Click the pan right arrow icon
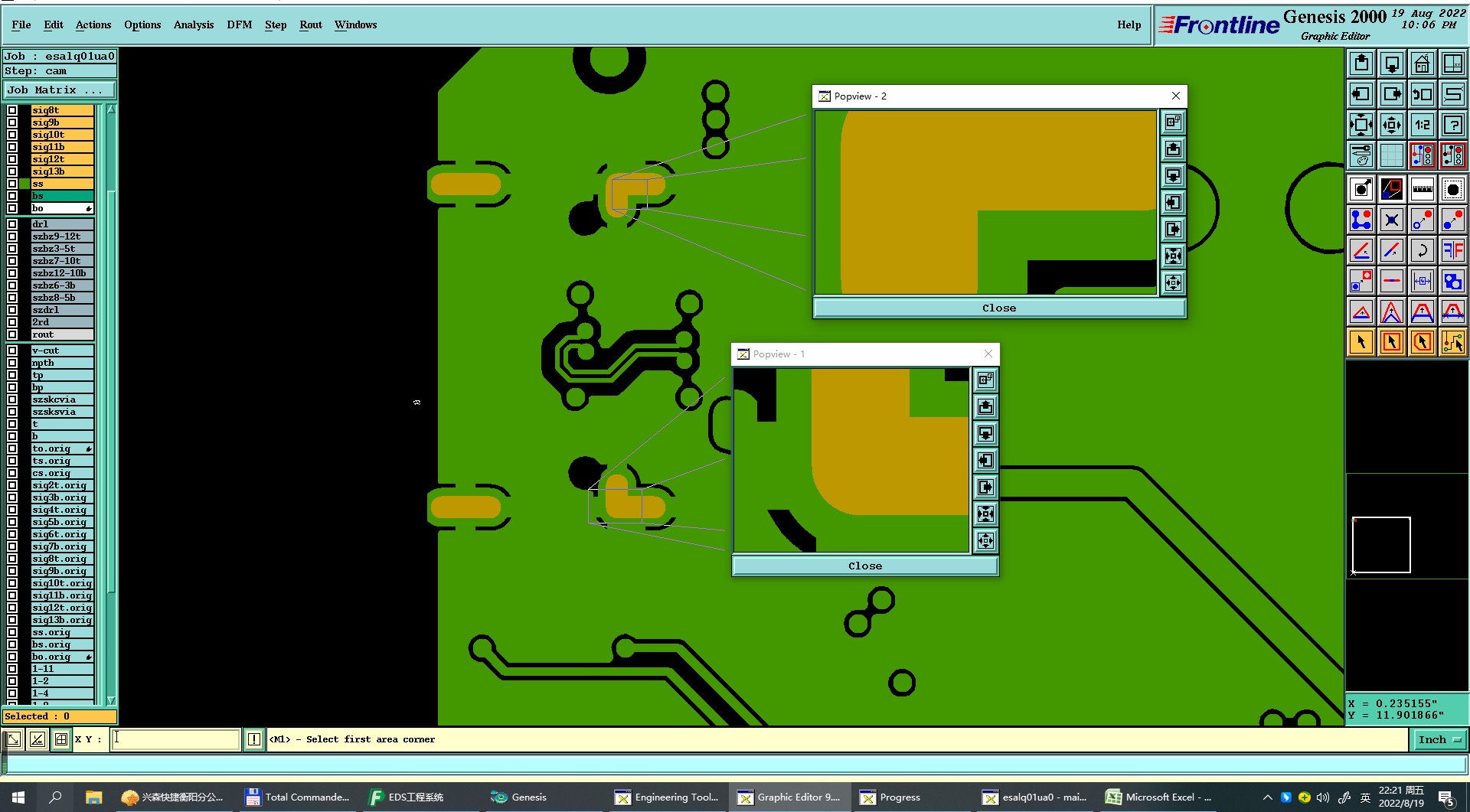The height and width of the screenshot is (812, 1470). pyautogui.click(x=1392, y=94)
